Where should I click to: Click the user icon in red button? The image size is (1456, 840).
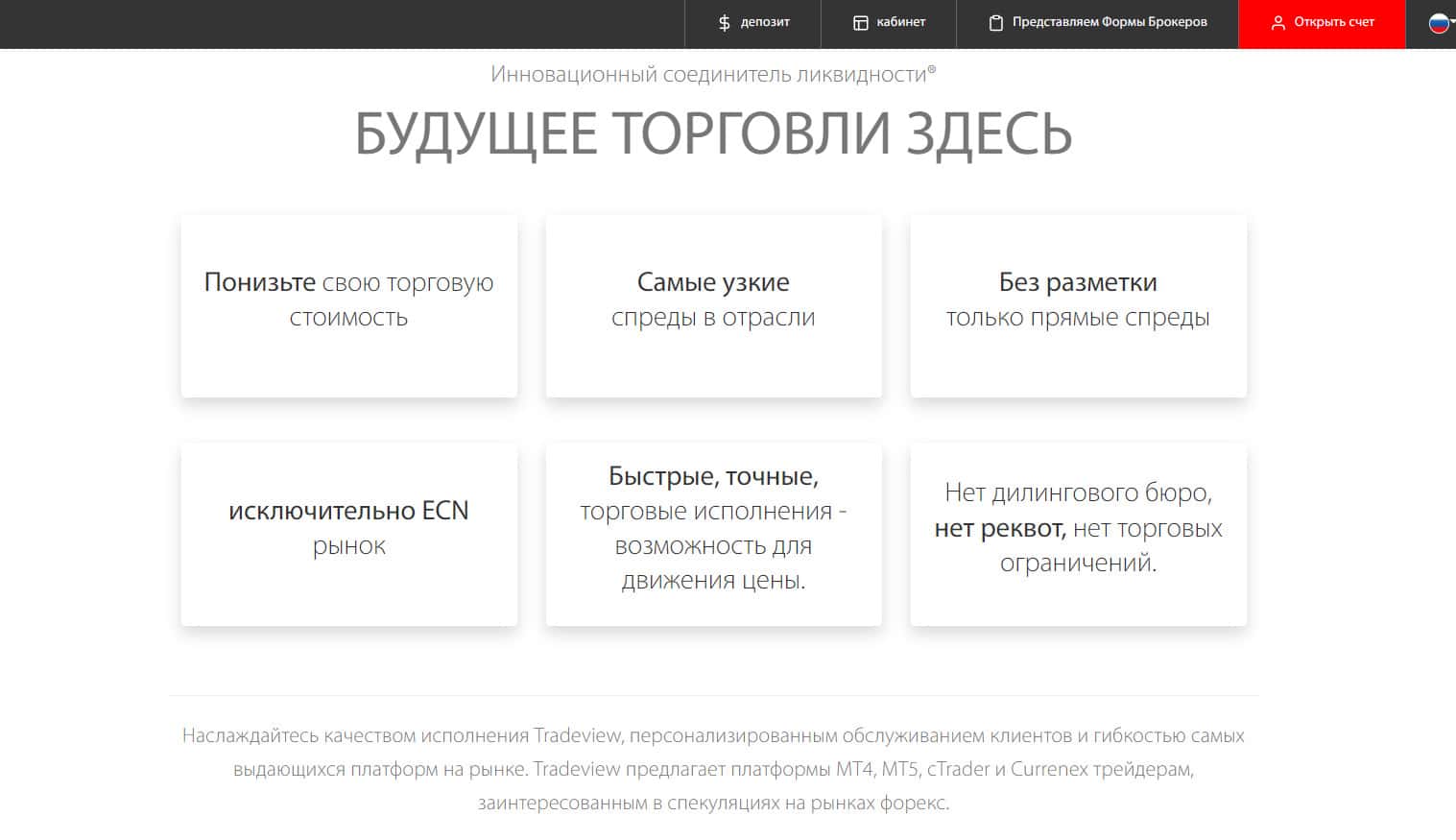[x=1277, y=23]
